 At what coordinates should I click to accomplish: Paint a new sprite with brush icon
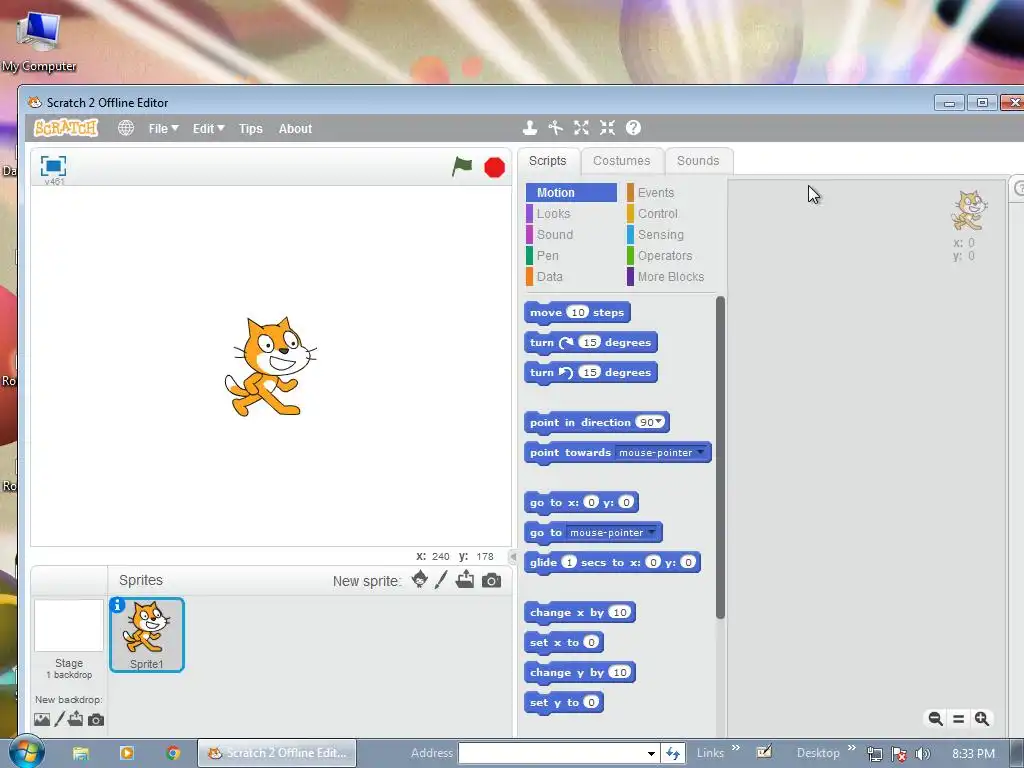[x=441, y=579]
